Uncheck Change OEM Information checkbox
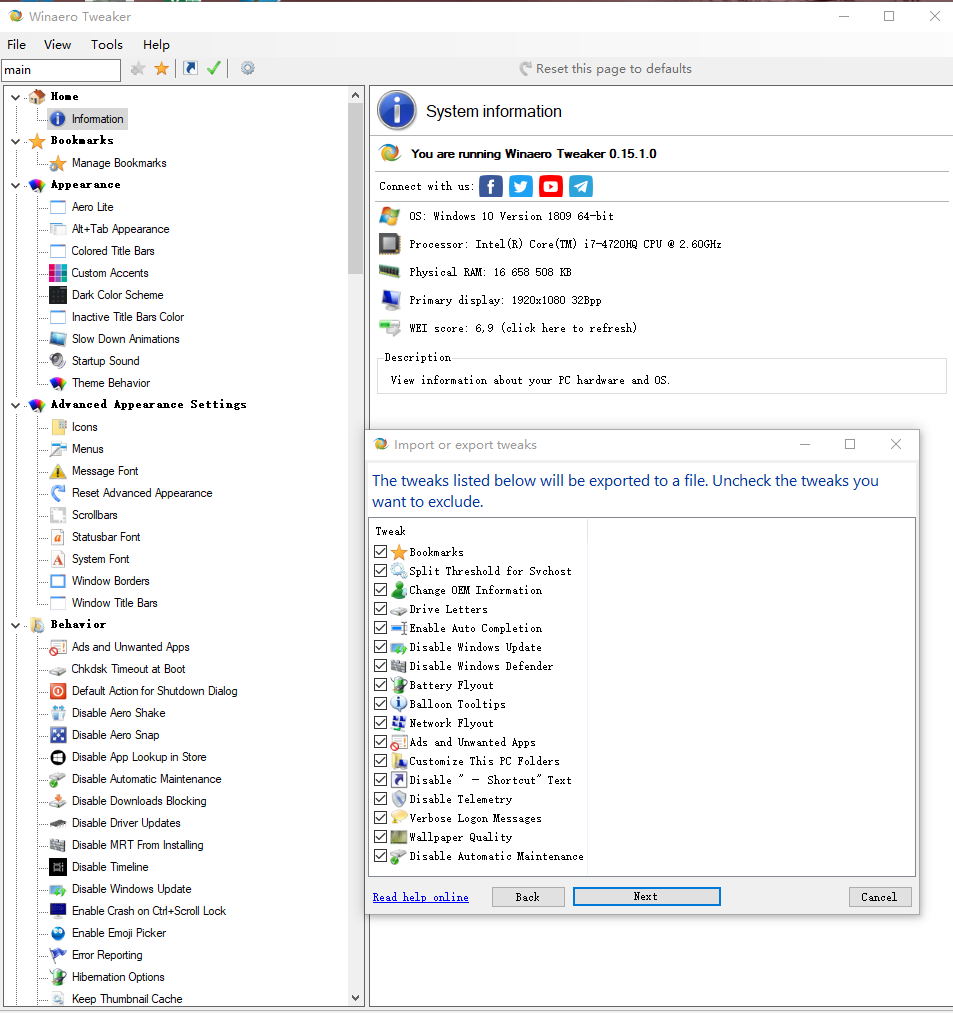 point(381,590)
